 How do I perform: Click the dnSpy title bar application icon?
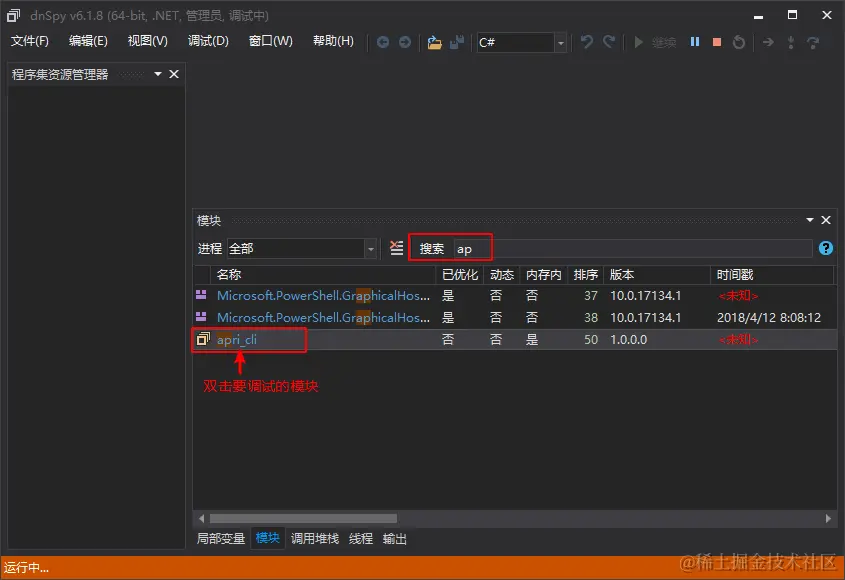pos(13,16)
